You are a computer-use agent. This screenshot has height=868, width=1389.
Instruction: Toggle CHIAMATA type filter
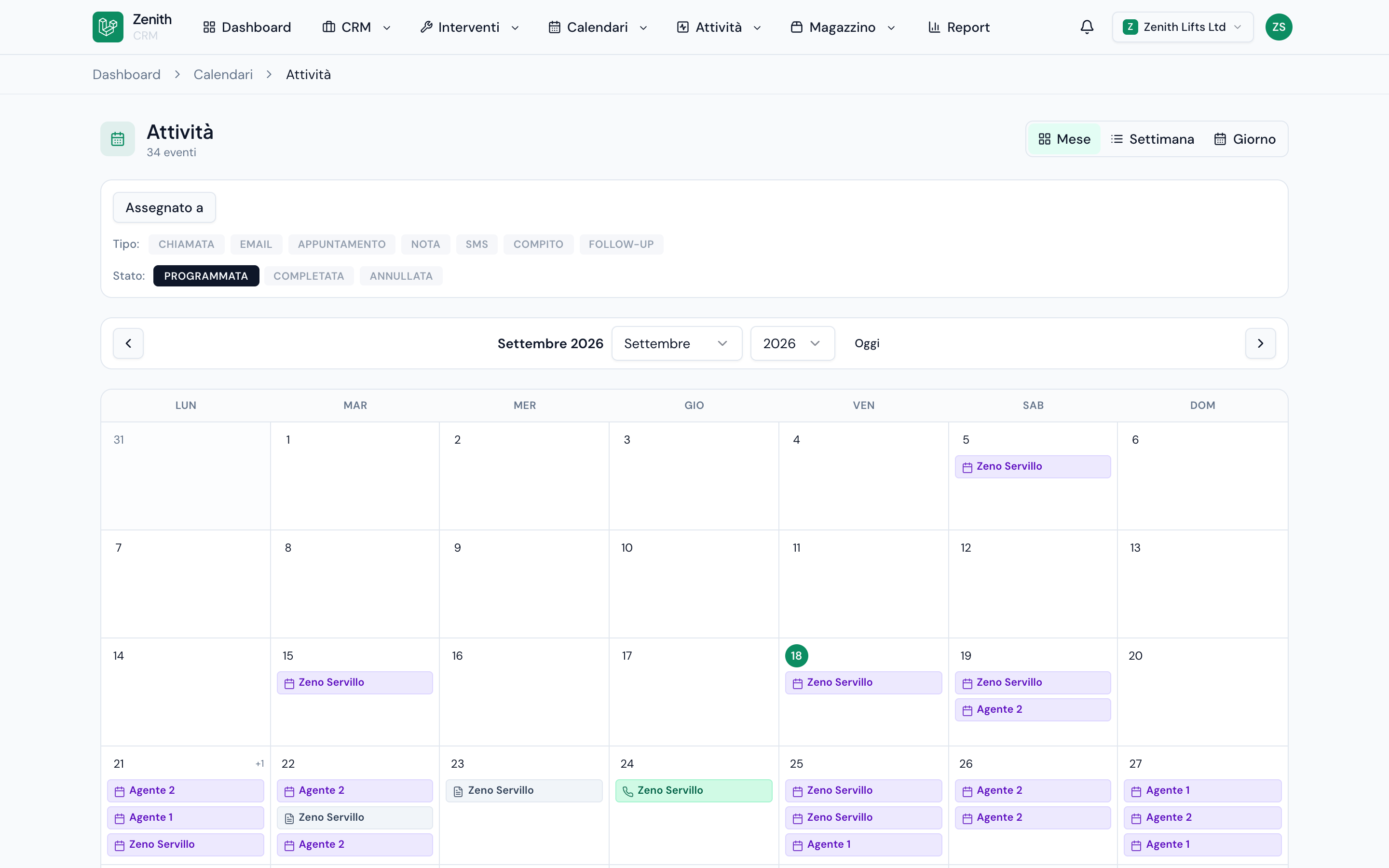[186, 244]
